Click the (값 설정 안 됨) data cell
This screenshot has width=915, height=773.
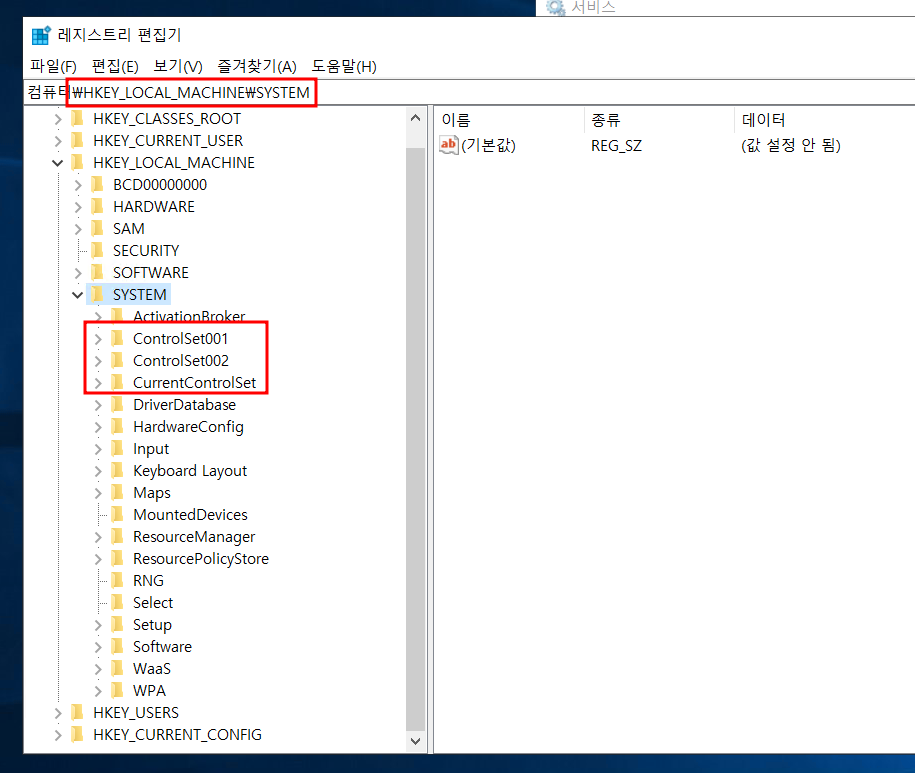pyautogui.click(x=791, y=145)
